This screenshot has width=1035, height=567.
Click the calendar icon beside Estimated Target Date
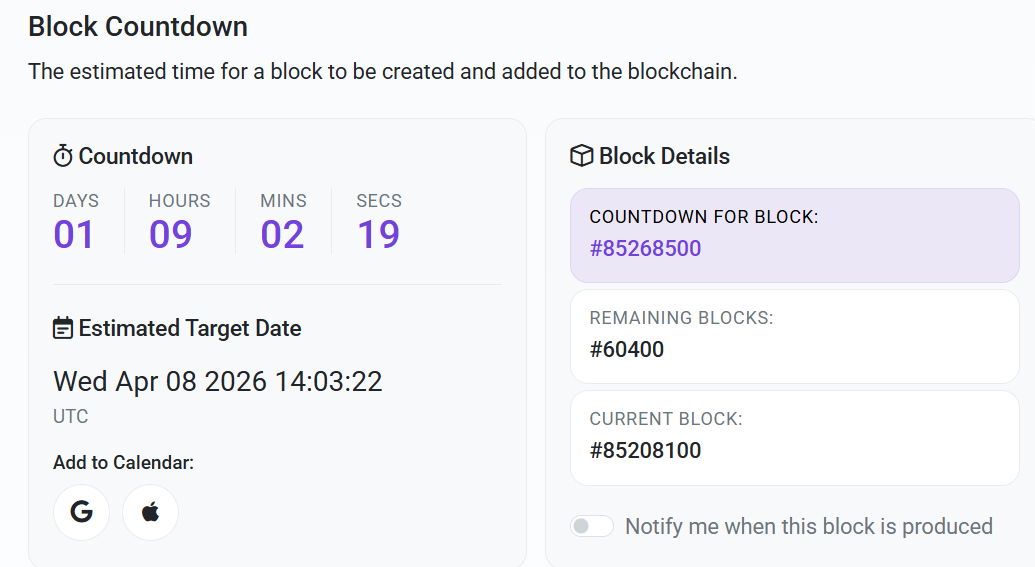63,328
